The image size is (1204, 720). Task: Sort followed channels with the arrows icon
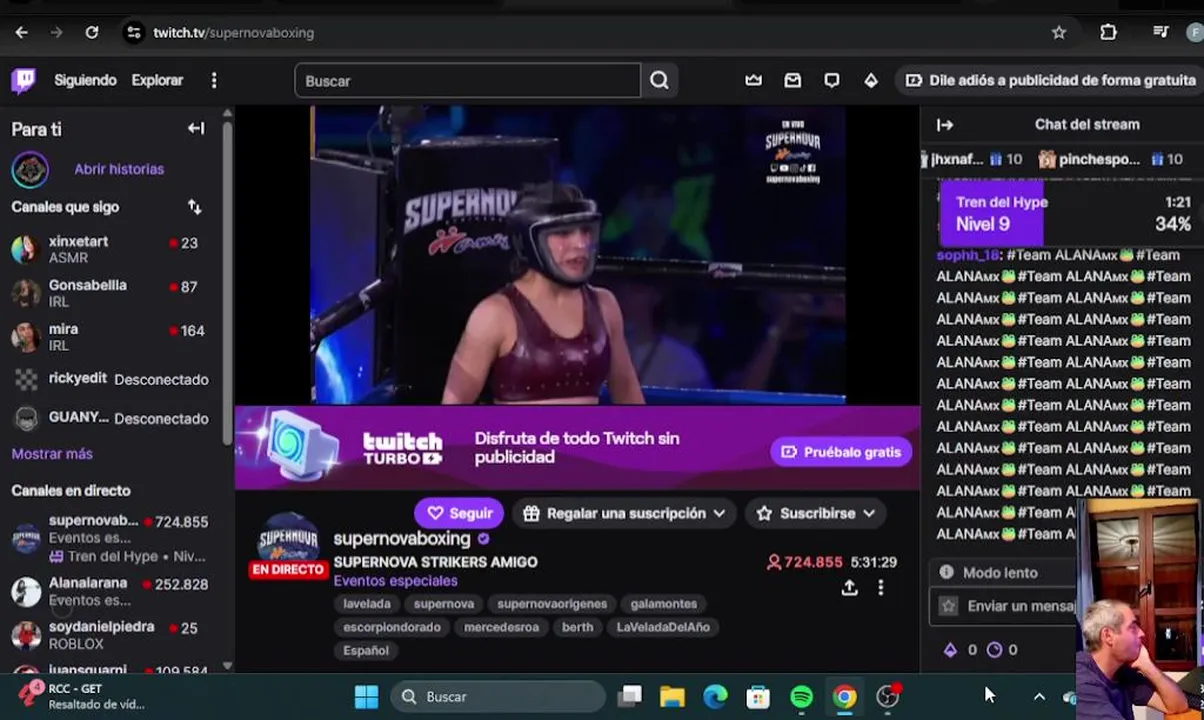(x=194, y=207)
